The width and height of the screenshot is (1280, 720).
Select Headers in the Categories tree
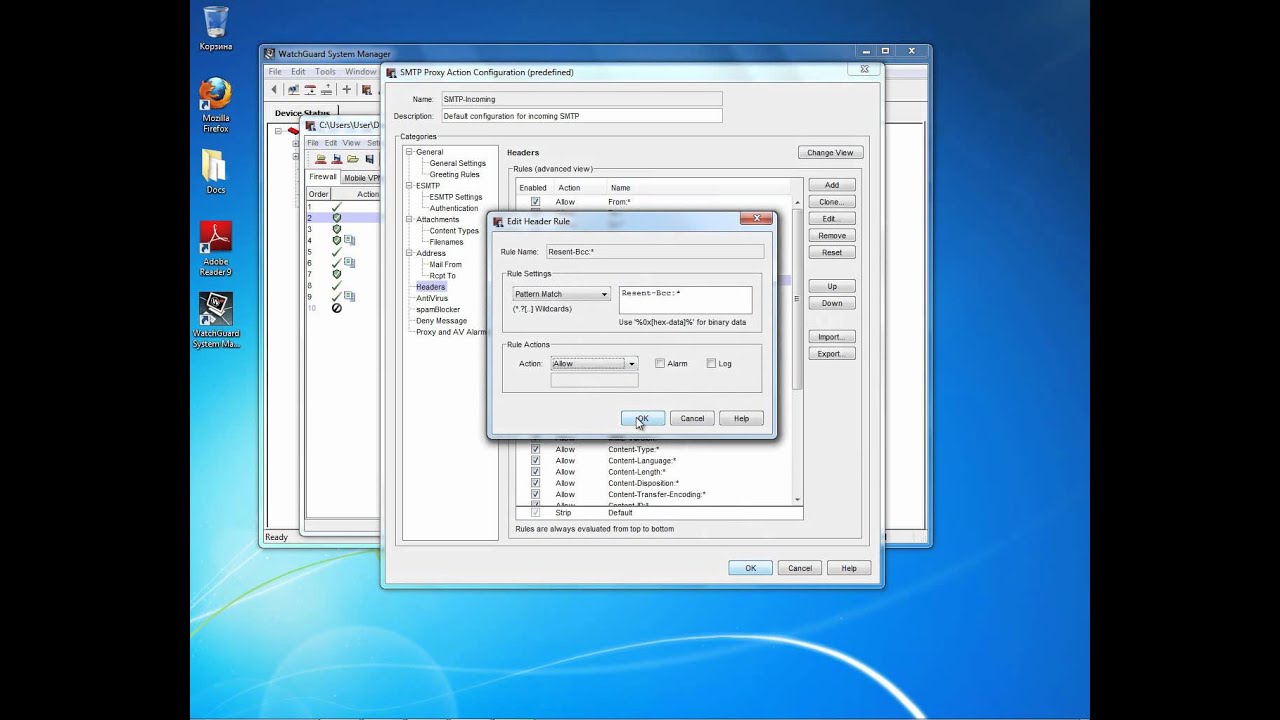(x=431, y=287)
